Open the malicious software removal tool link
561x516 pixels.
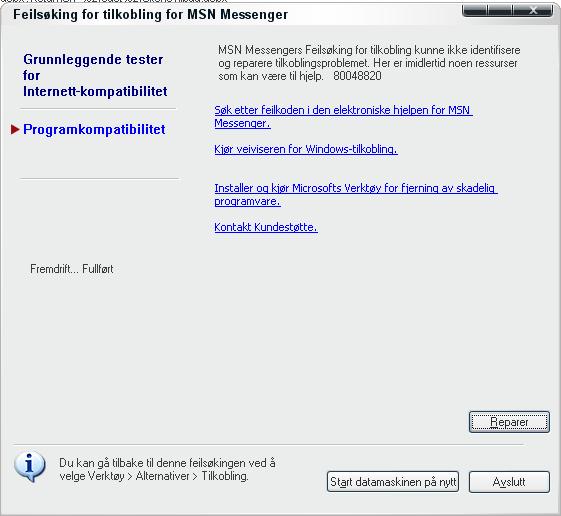[x=356, y=195]
